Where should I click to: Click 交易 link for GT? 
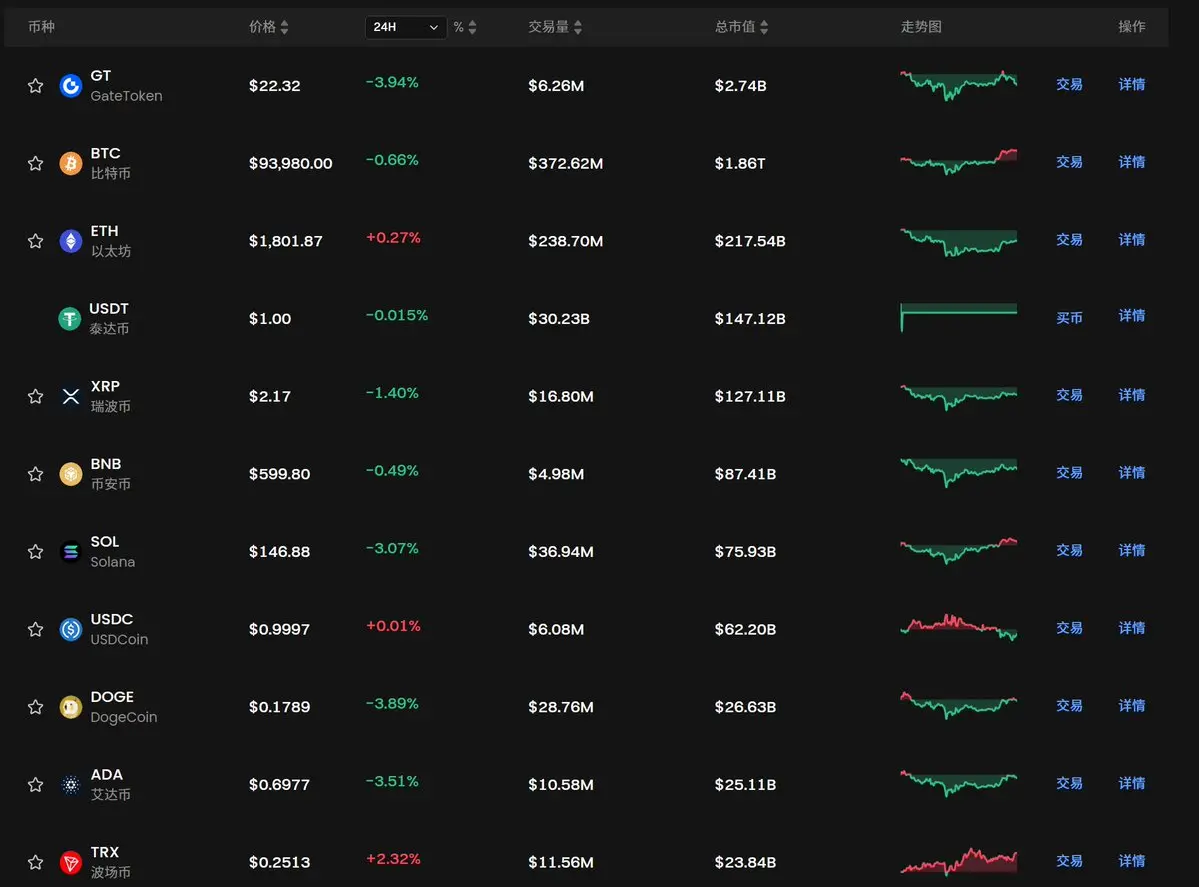(x=1069, y=84)
